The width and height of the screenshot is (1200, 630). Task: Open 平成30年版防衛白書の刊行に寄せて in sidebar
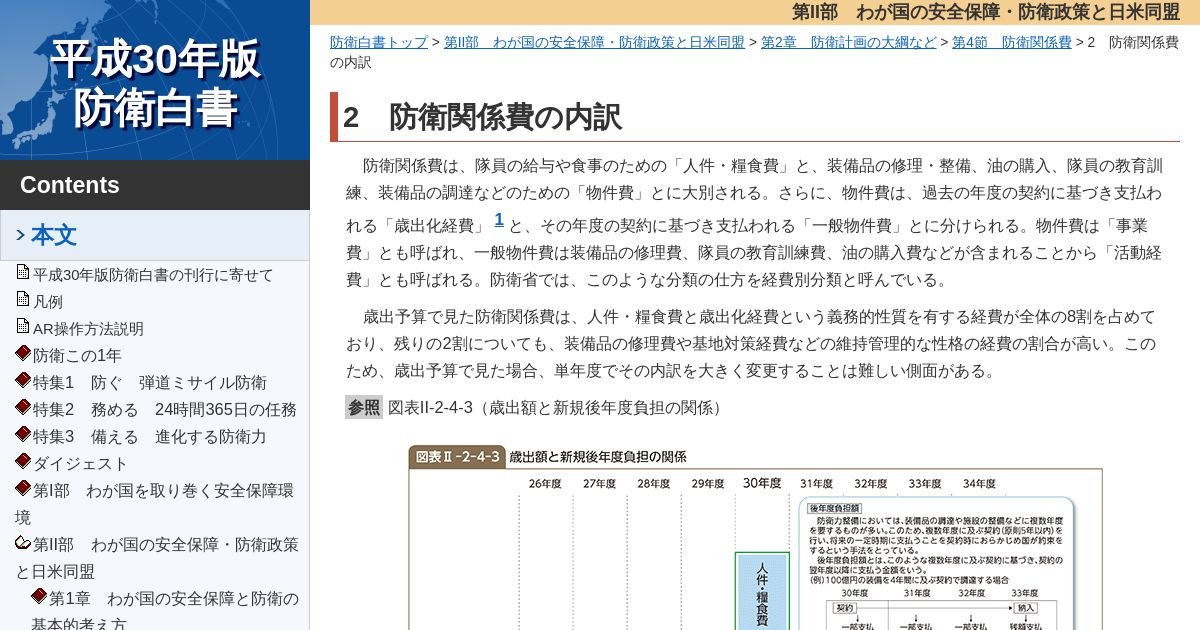point(153,275)
